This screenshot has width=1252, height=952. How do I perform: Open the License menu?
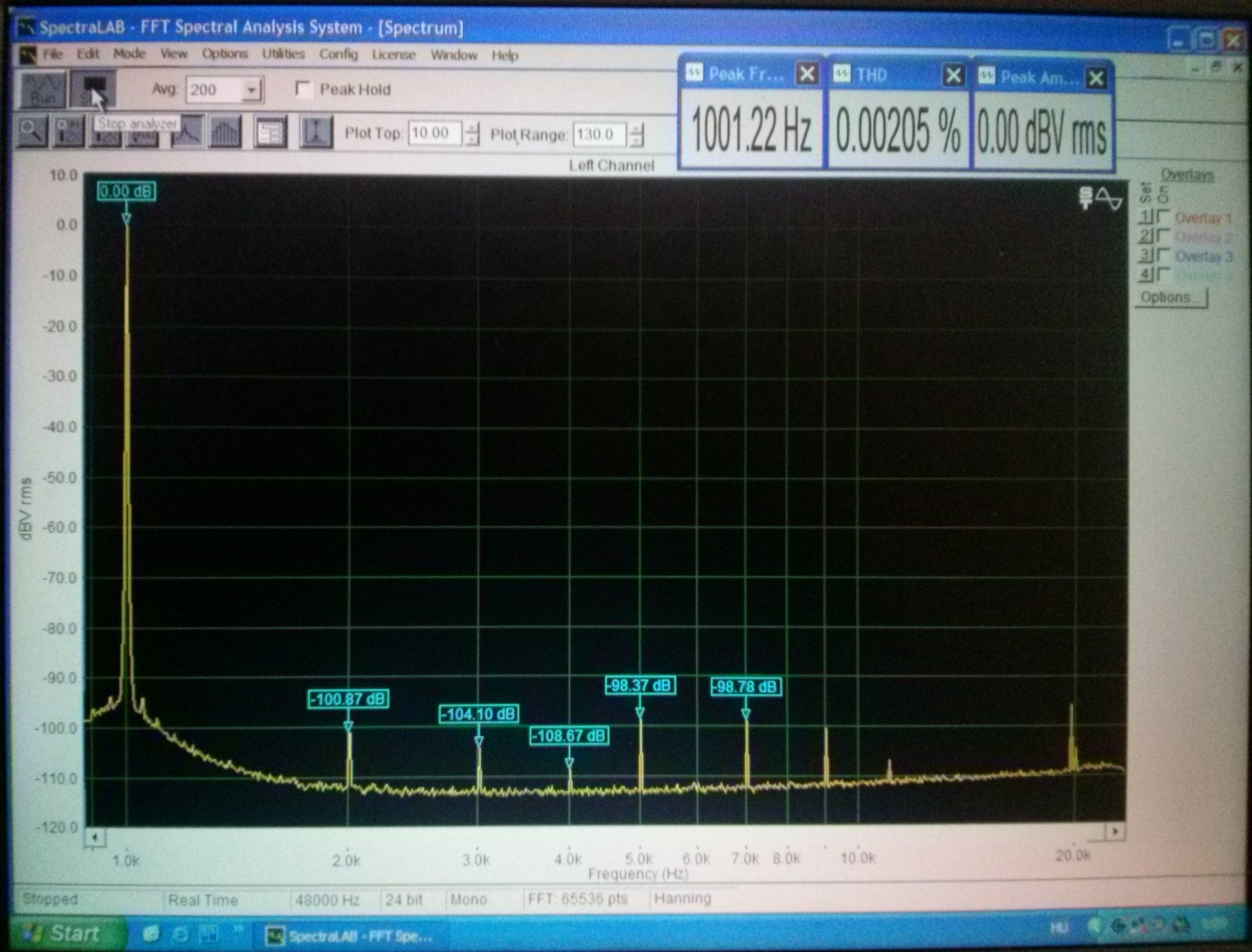(x=394, y=55)
